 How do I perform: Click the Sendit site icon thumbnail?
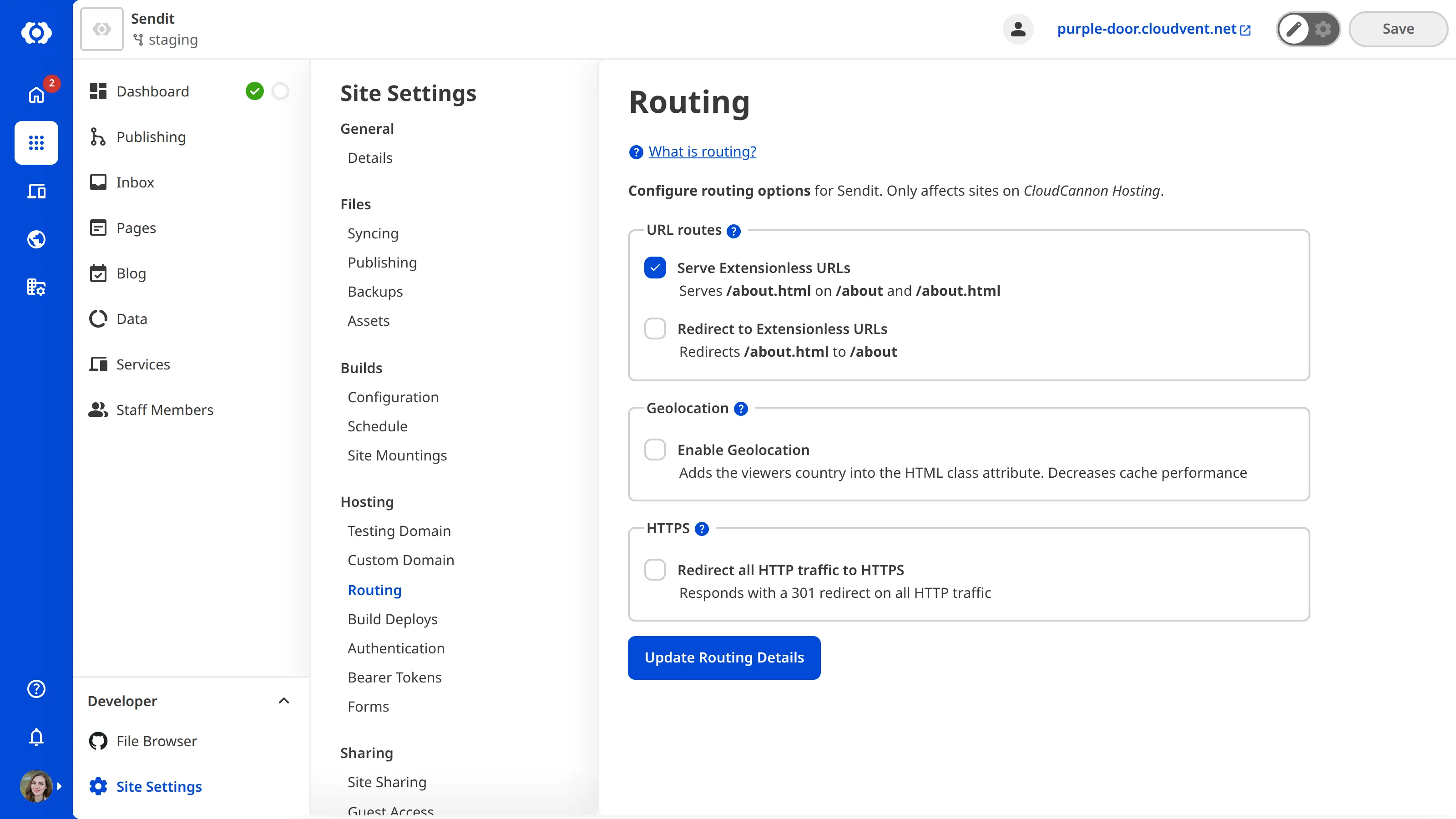pyautogui.click(x=102, y=29)
